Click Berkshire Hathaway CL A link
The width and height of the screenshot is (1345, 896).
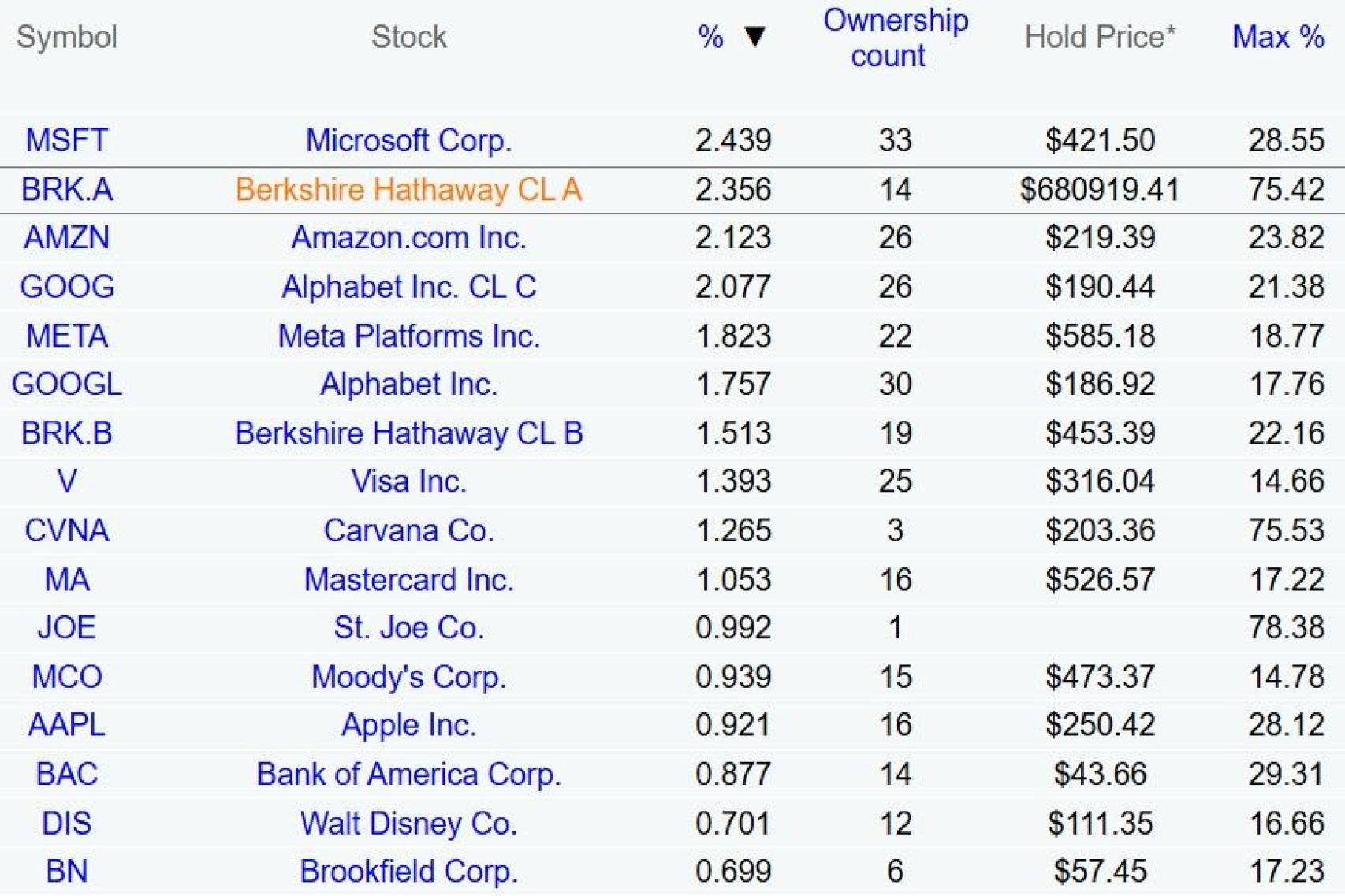[408, 190]
